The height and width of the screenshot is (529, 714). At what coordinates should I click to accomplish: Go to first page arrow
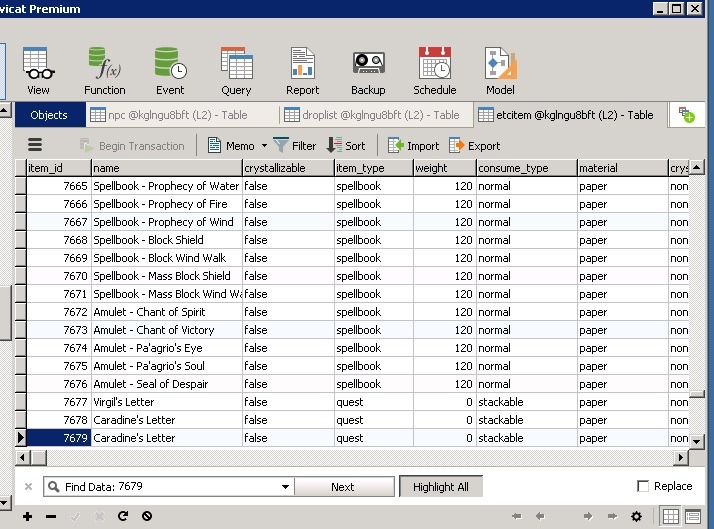click(x=516, y=516)
